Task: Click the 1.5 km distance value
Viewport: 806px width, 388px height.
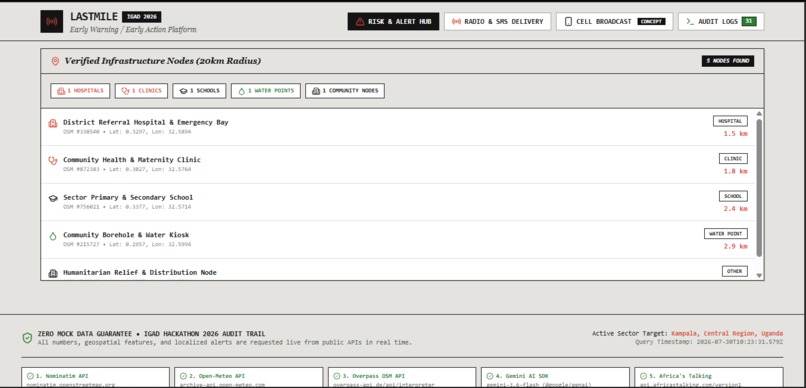Action: click(x=736, y=134)
